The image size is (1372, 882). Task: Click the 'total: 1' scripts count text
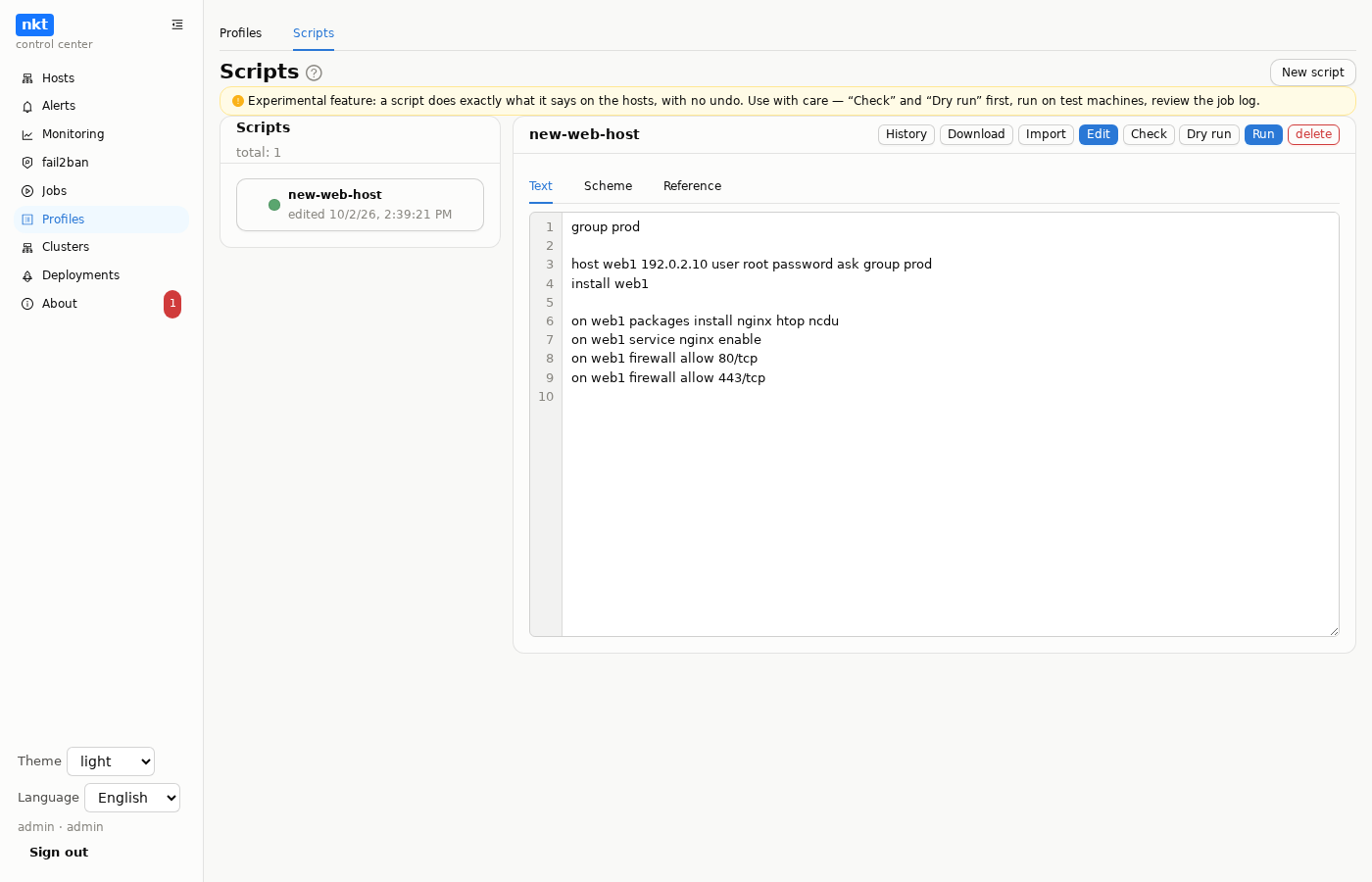tap(259, 153)
